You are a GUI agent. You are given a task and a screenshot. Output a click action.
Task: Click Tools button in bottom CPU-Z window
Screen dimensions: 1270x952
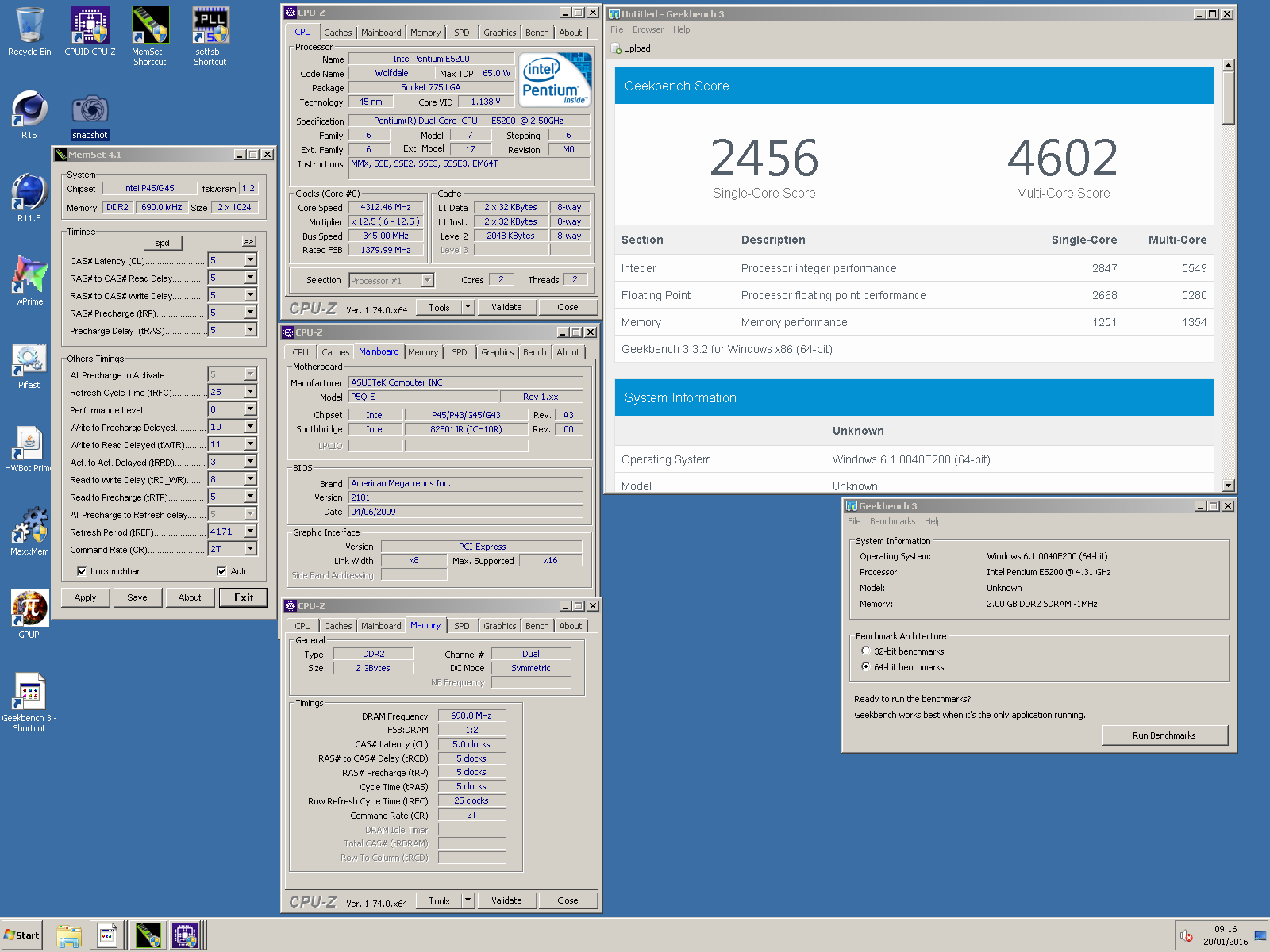pos(439,900)
